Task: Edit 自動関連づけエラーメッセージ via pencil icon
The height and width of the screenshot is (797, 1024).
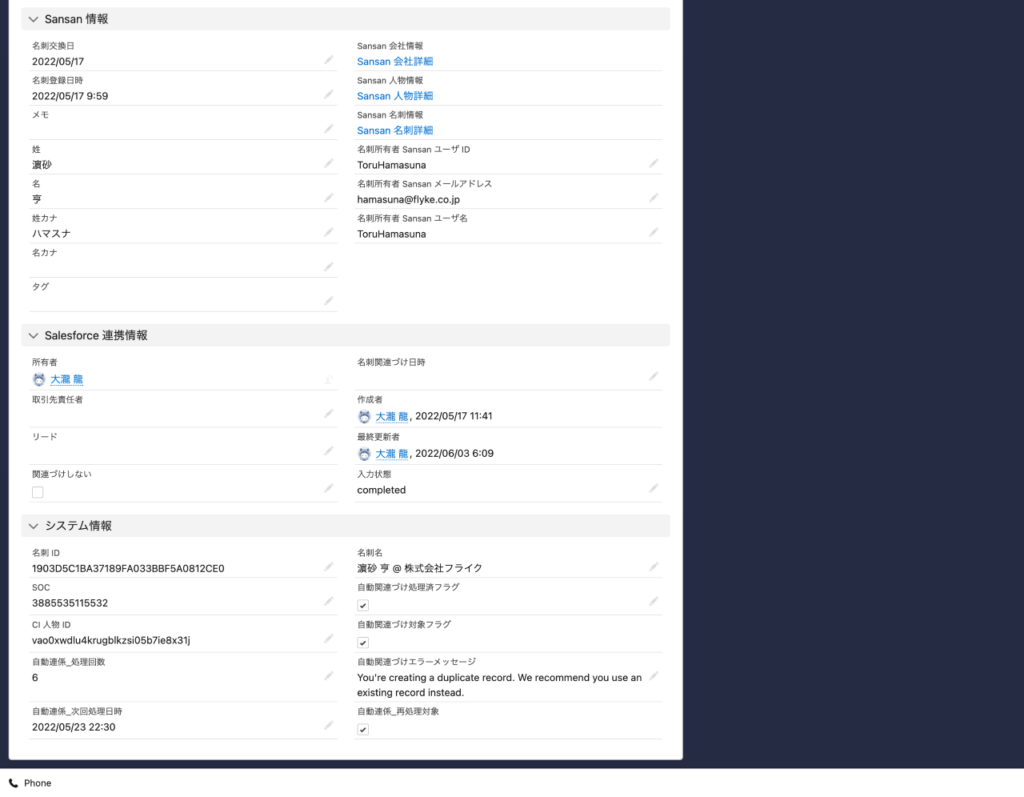Action: 653,676
